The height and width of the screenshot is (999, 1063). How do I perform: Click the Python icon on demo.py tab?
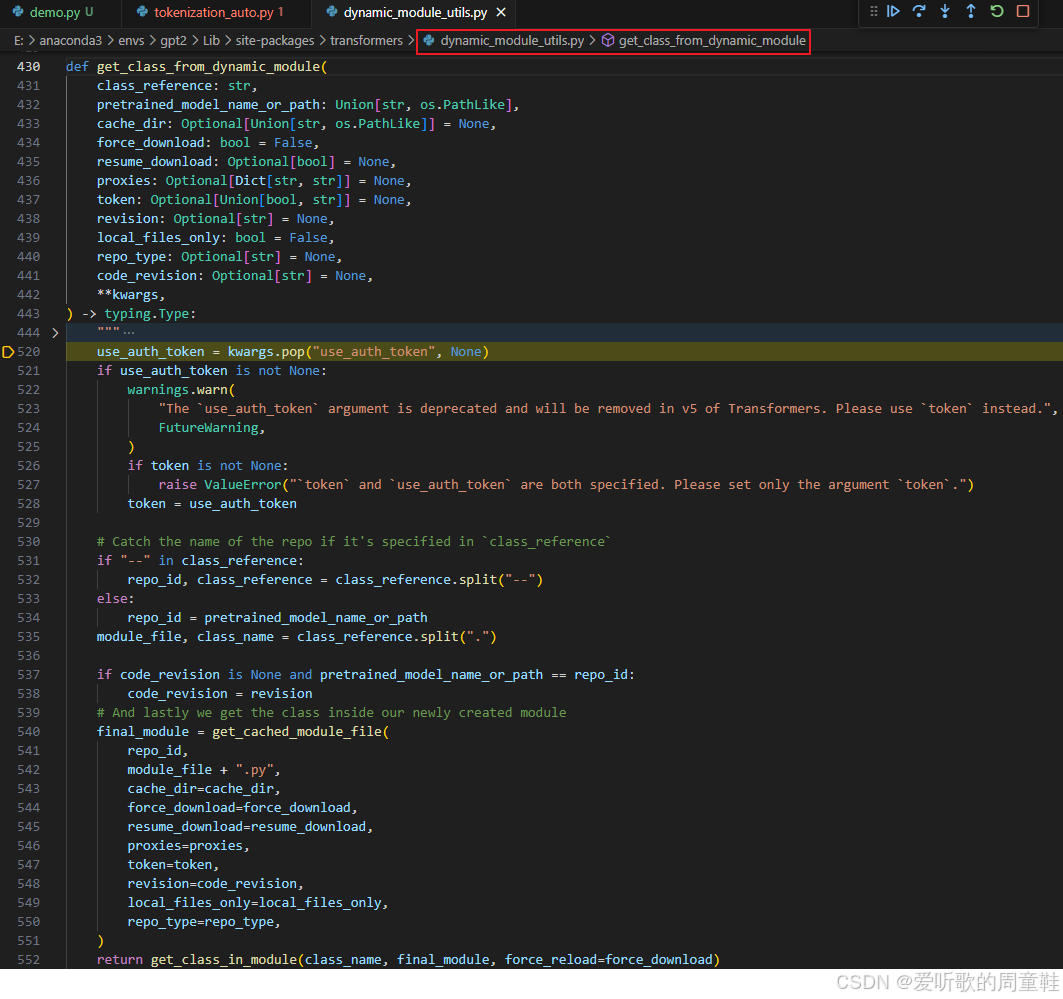(x=18, y=12)
